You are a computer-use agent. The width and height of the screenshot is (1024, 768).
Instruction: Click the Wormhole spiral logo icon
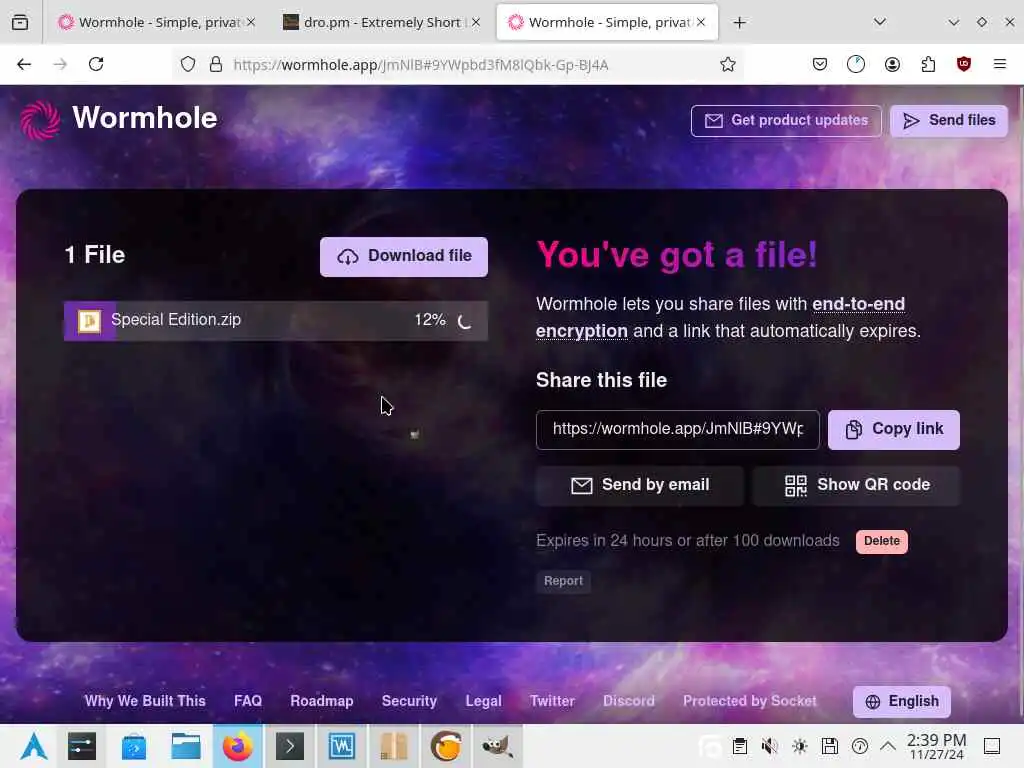40,120
